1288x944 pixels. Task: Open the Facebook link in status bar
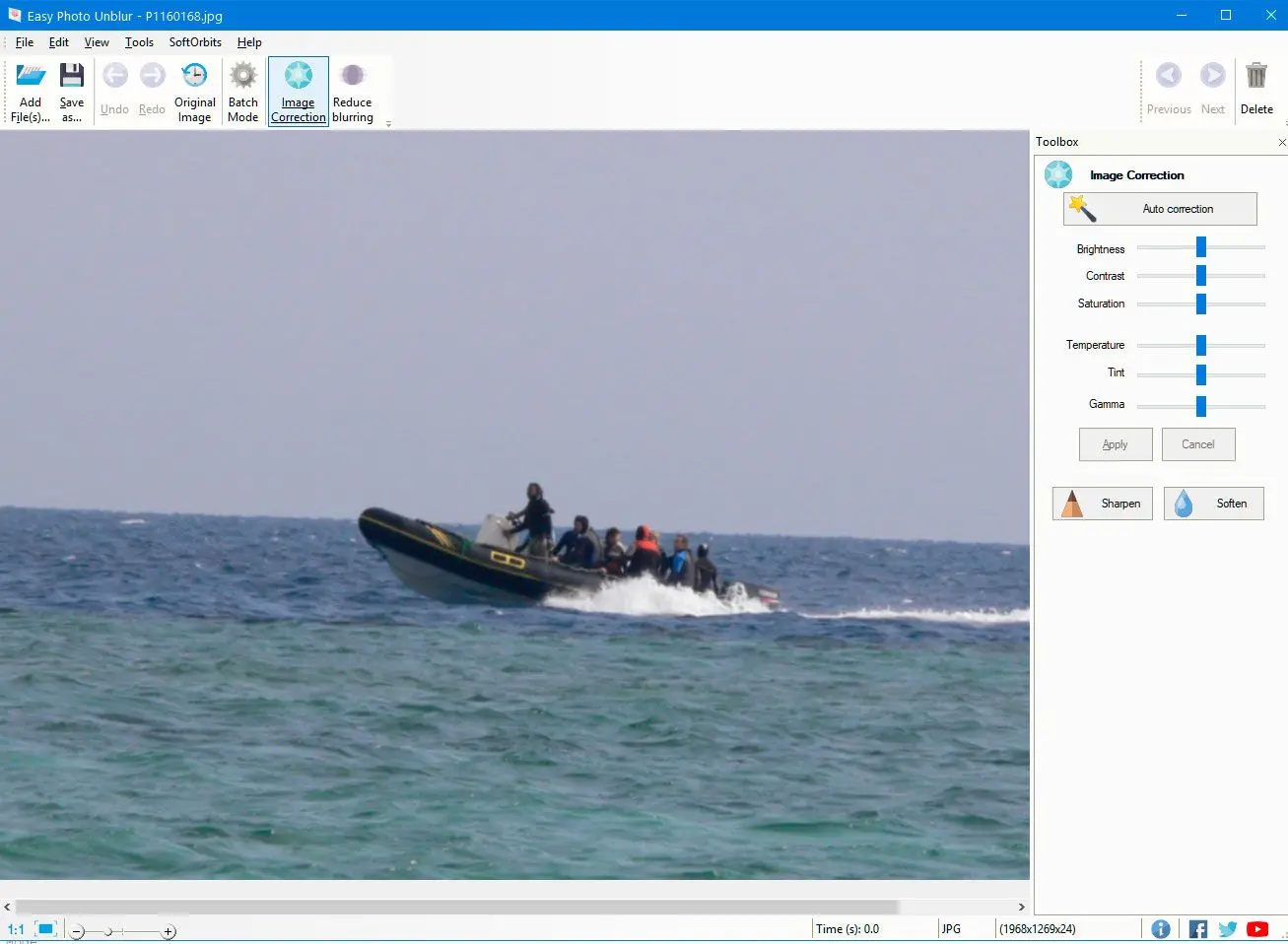coord(1197,929)
